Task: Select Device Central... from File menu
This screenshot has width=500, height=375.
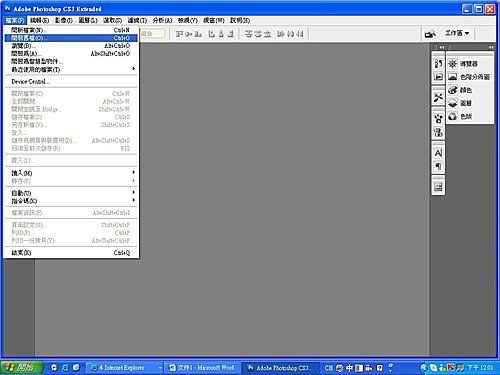Action: [71, 82]
